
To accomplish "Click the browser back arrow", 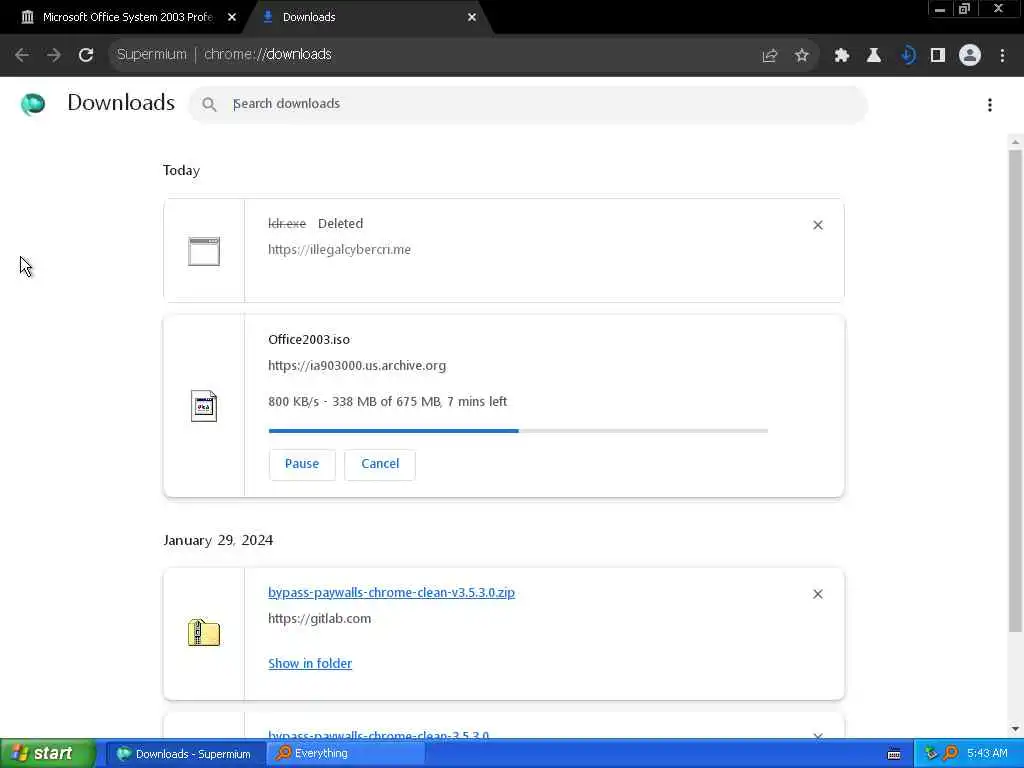I will click(x=22, y=55).
